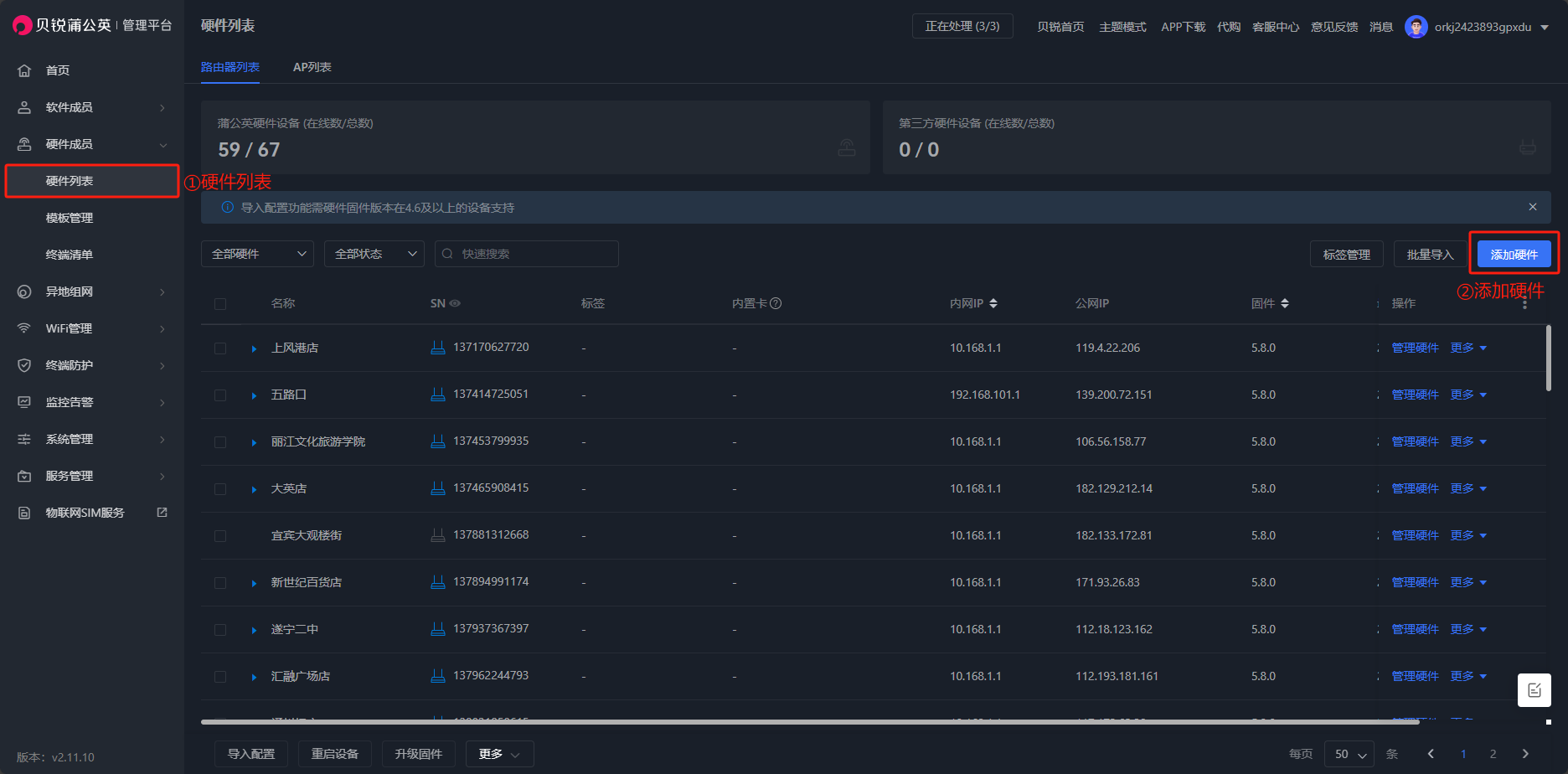Viewport: 1568px width, 774px height.
Task: Type in the 快速搜索 search field
Action: [534, 254]
